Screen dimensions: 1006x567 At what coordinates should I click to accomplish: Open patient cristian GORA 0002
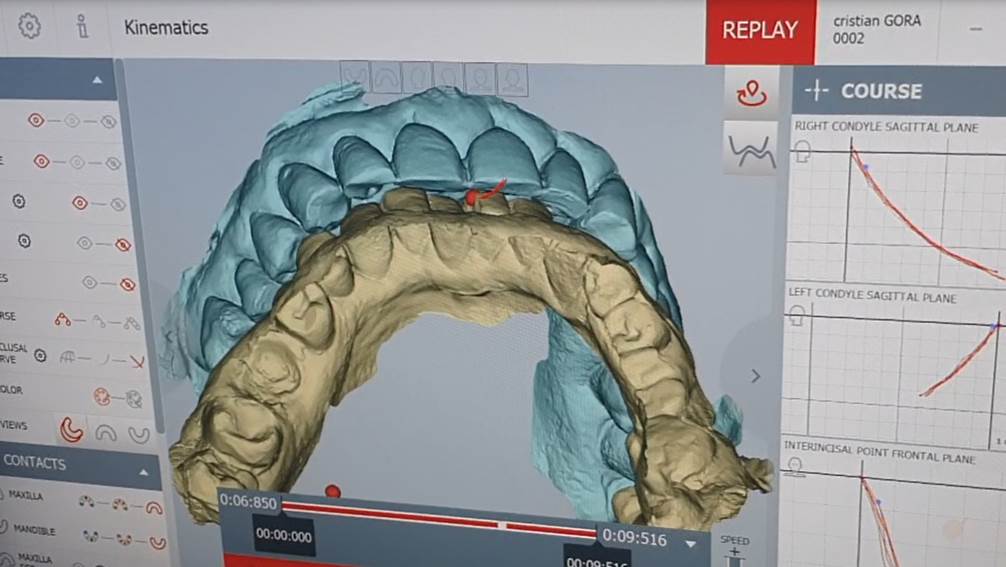tap(876, 30)
